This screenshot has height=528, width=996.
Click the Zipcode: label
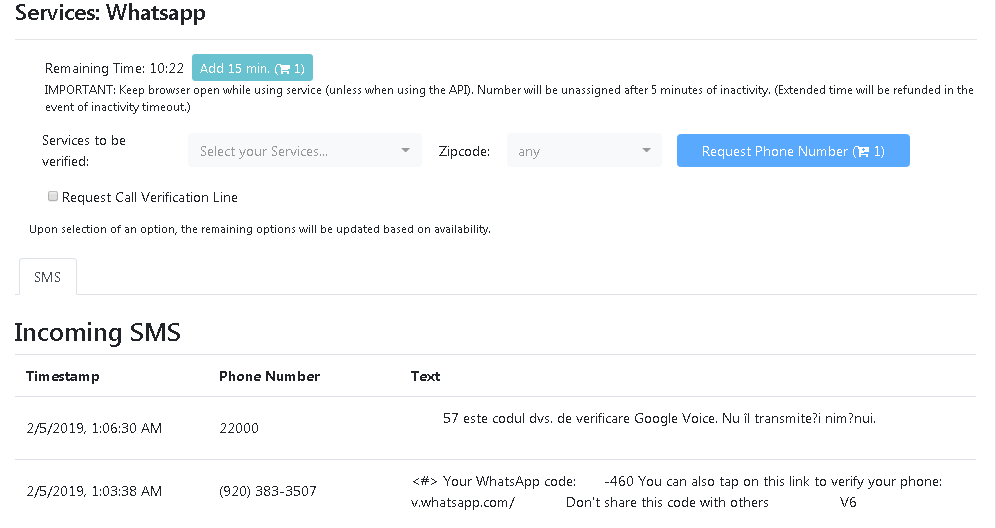pyautogui.click(x=464, y=151)
